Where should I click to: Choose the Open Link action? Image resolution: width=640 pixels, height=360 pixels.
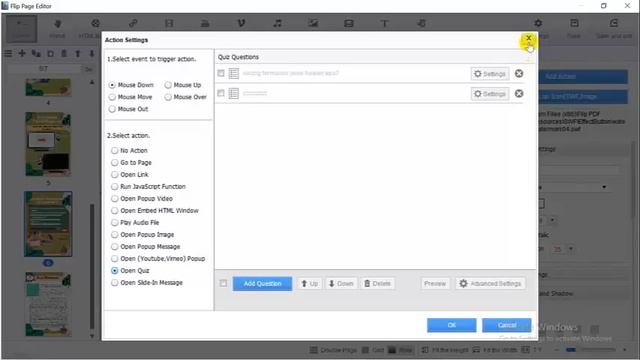(x=114, y=175)
